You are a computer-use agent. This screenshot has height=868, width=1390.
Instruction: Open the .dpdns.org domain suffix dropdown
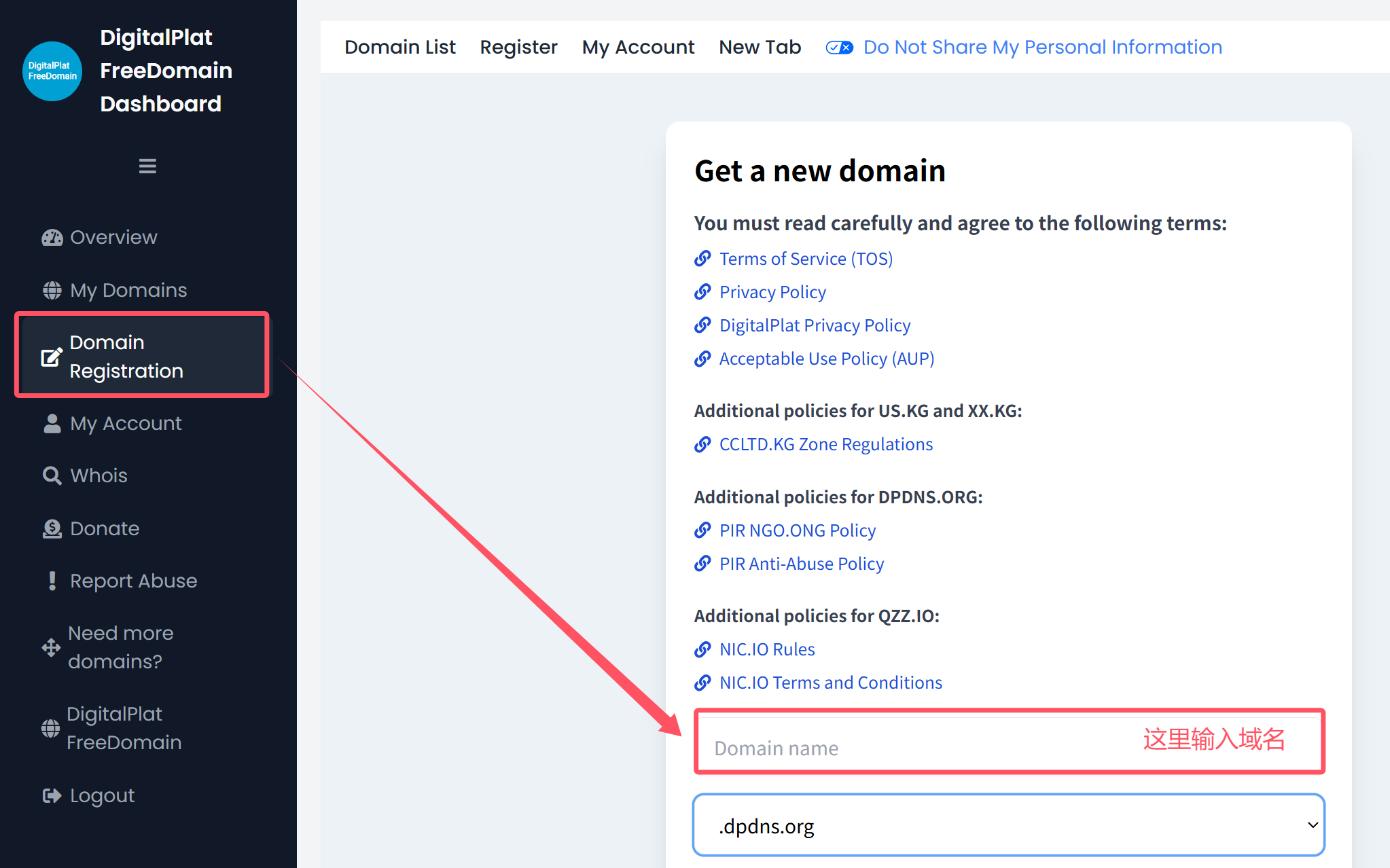[1009, 825]
